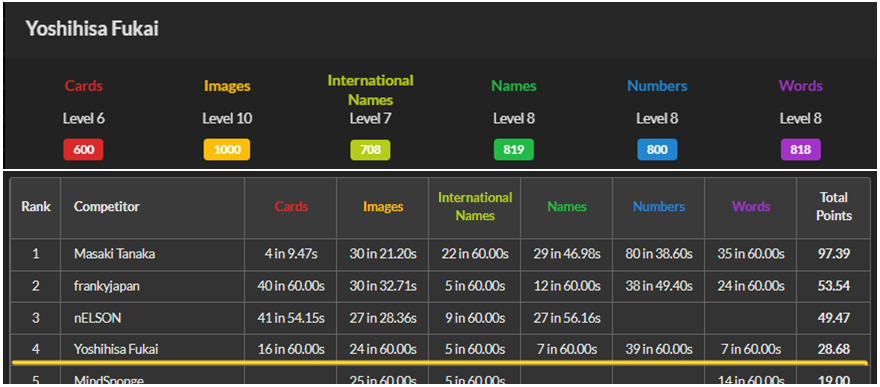880x387 pixels.
Task: Click total points value 53.54
Action: tap(833, 286)
